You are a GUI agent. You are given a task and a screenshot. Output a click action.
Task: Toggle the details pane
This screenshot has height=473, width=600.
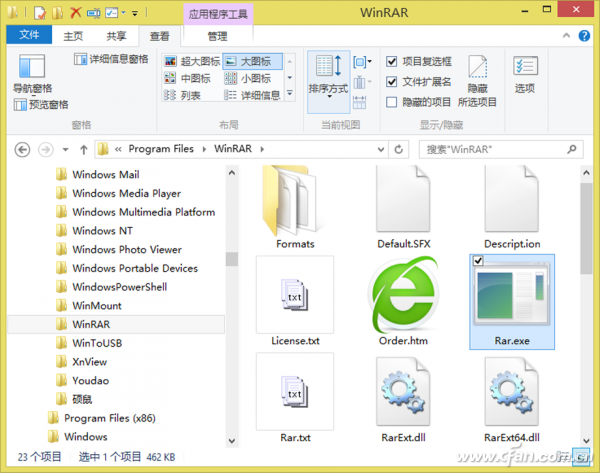[111, 59]
